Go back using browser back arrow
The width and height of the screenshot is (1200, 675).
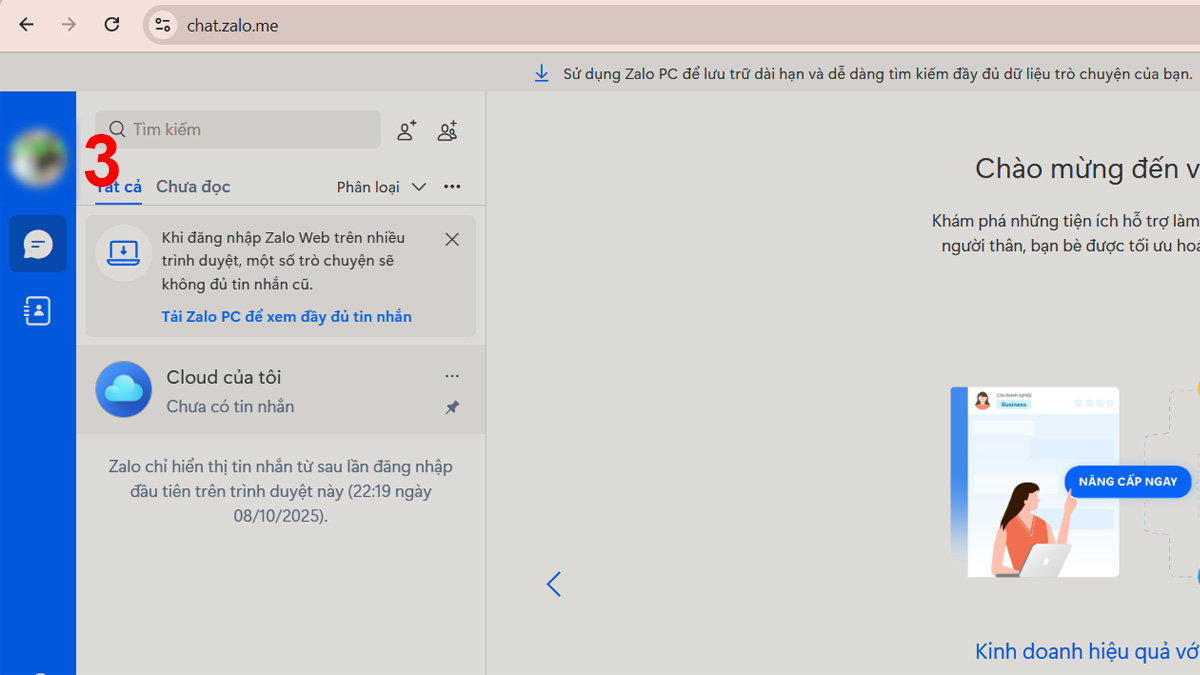pyautogui.click(x=26, y=25)
